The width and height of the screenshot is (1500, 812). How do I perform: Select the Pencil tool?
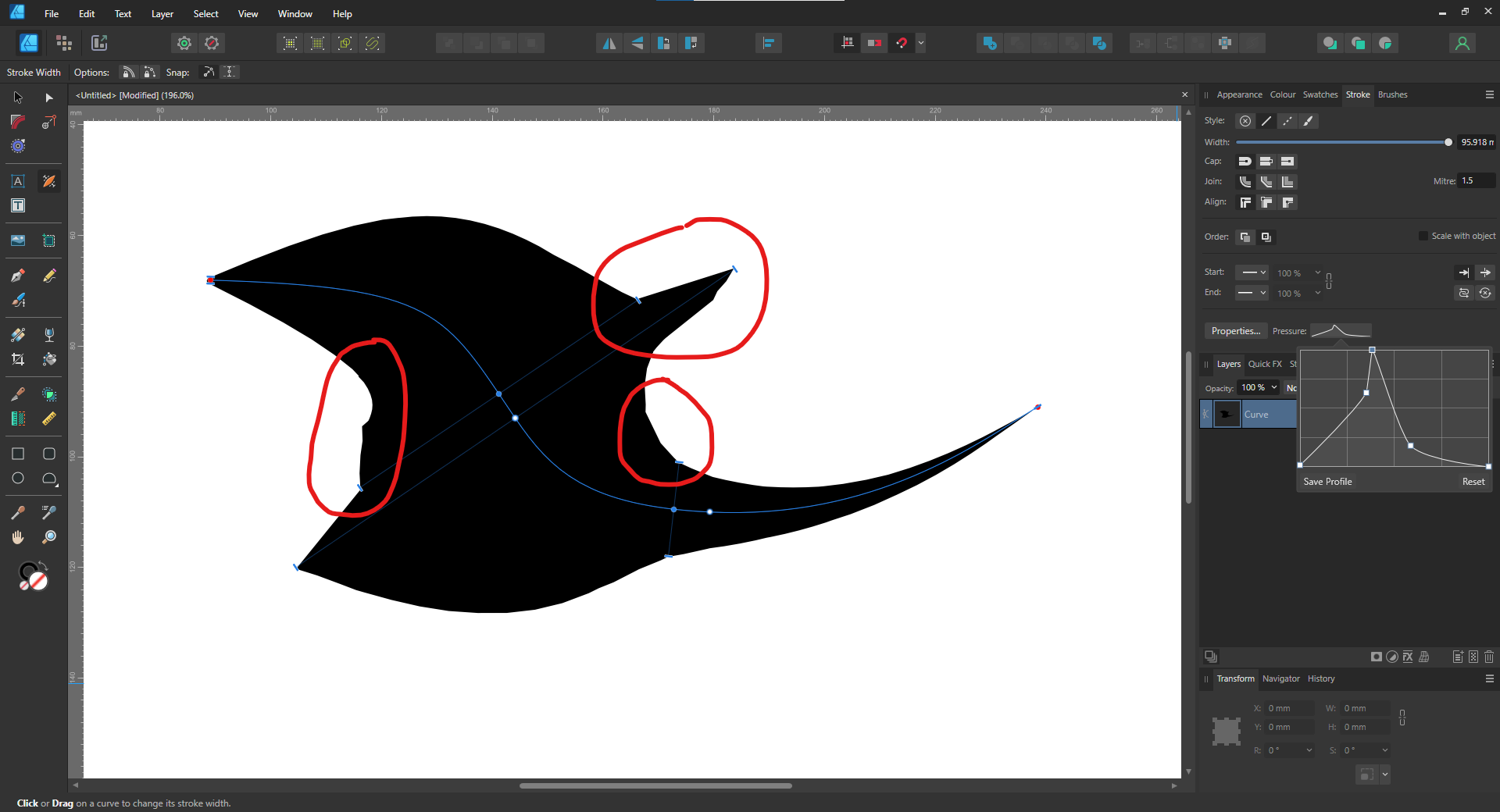(49, 276)
